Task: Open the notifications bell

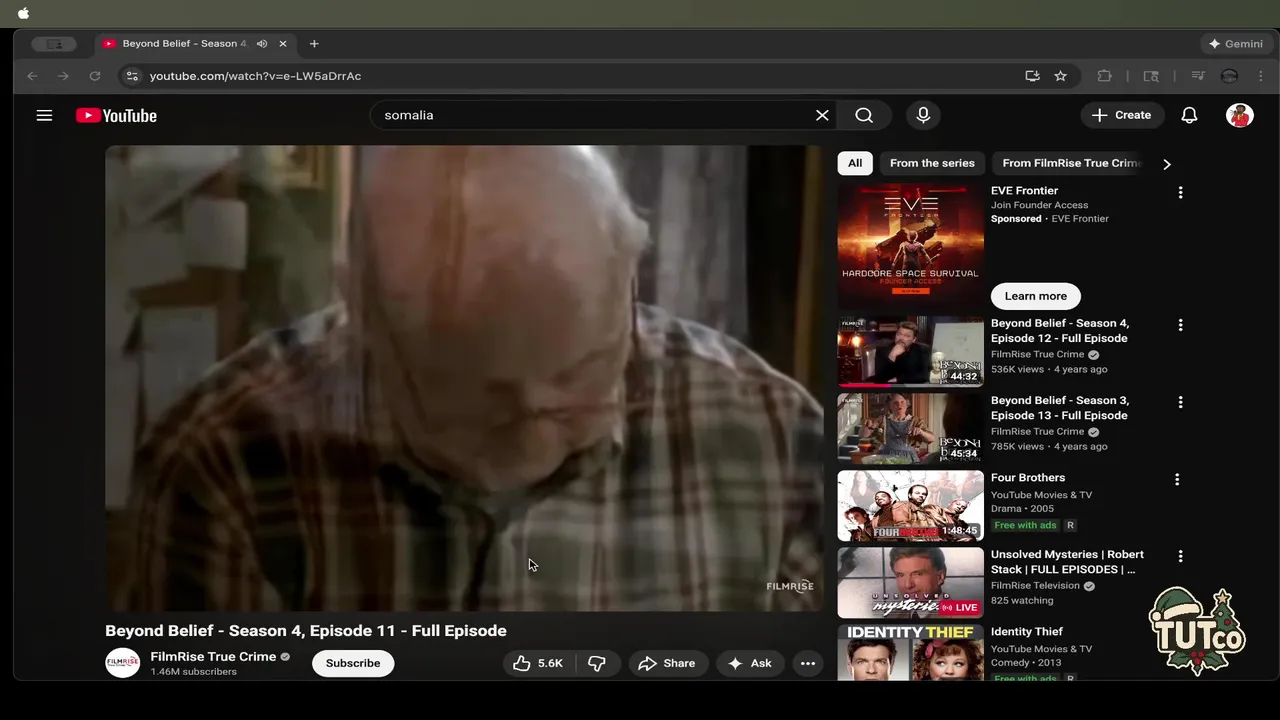Action: (x=1189, y=115)
